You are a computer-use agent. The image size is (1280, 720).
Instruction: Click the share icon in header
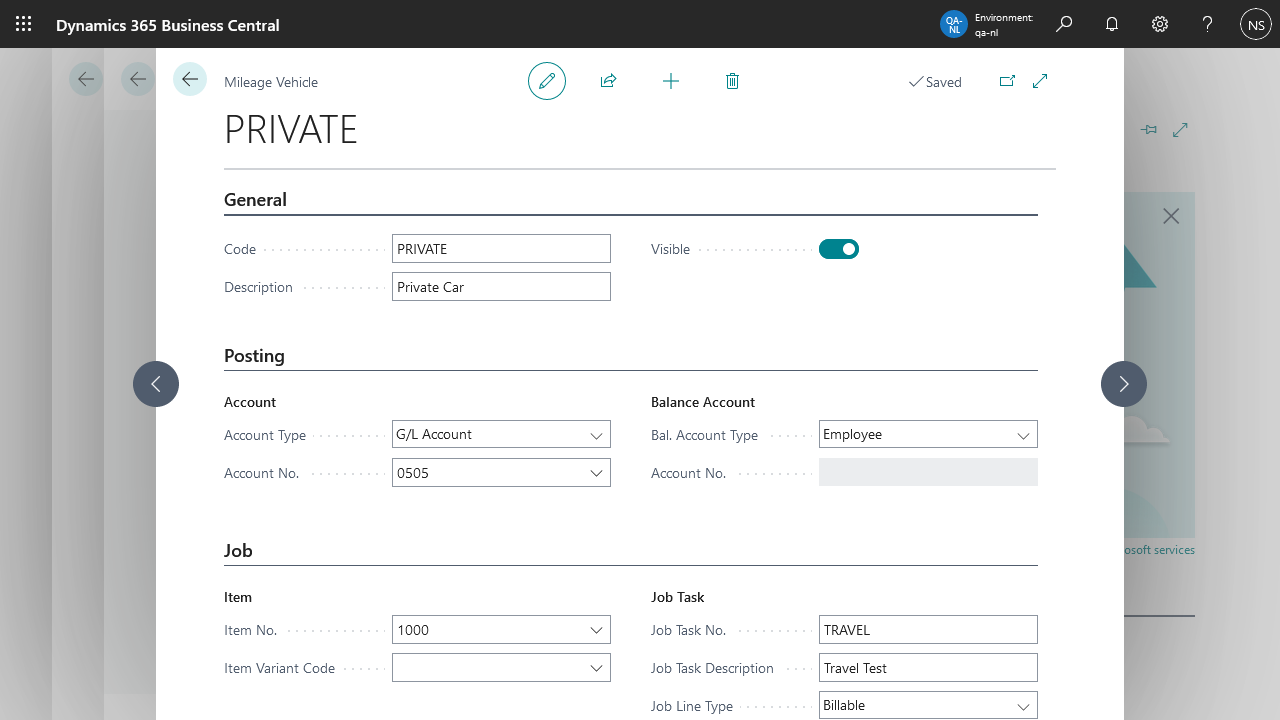(x=608, y=81)
